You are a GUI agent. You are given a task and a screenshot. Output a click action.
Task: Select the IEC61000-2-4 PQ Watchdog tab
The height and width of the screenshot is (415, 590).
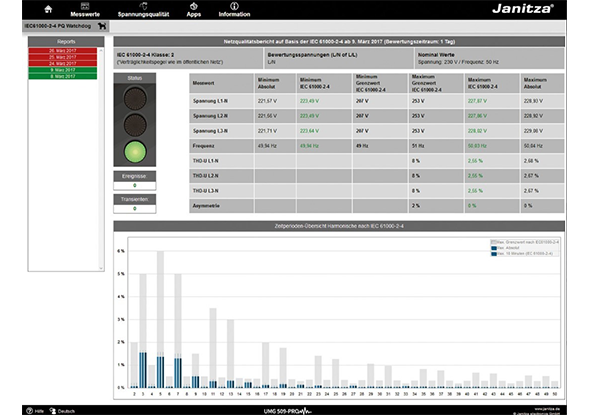pos(65,26)
